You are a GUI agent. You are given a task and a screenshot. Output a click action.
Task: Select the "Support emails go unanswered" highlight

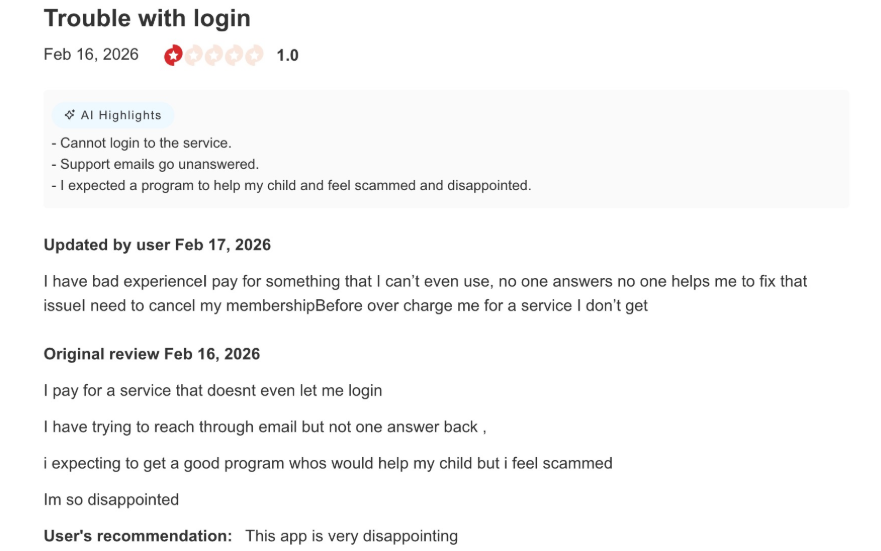tap(155, 164)
